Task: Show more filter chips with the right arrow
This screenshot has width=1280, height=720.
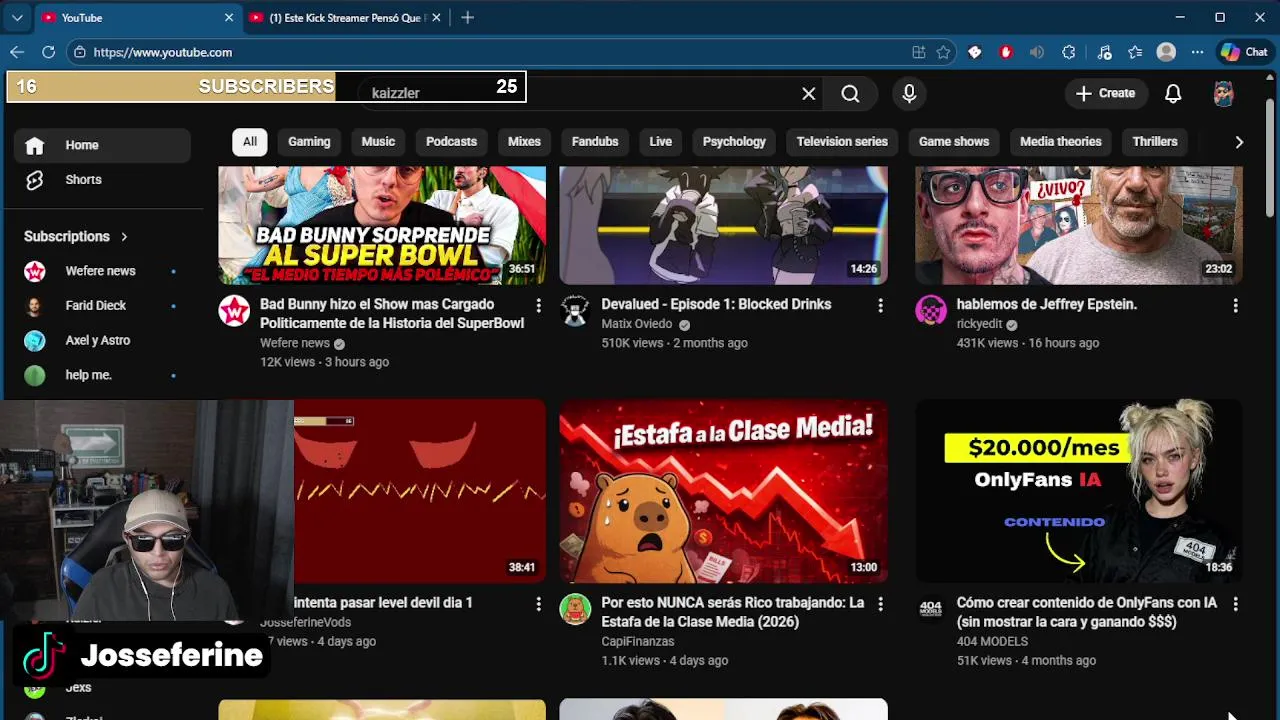Action: click(1239, 142)
